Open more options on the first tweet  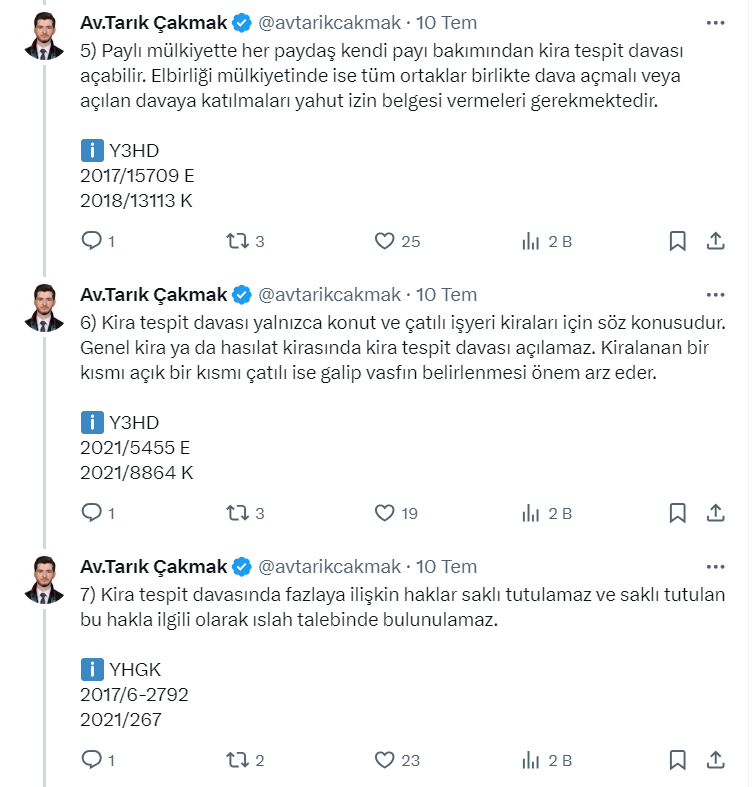pos(715,22)
